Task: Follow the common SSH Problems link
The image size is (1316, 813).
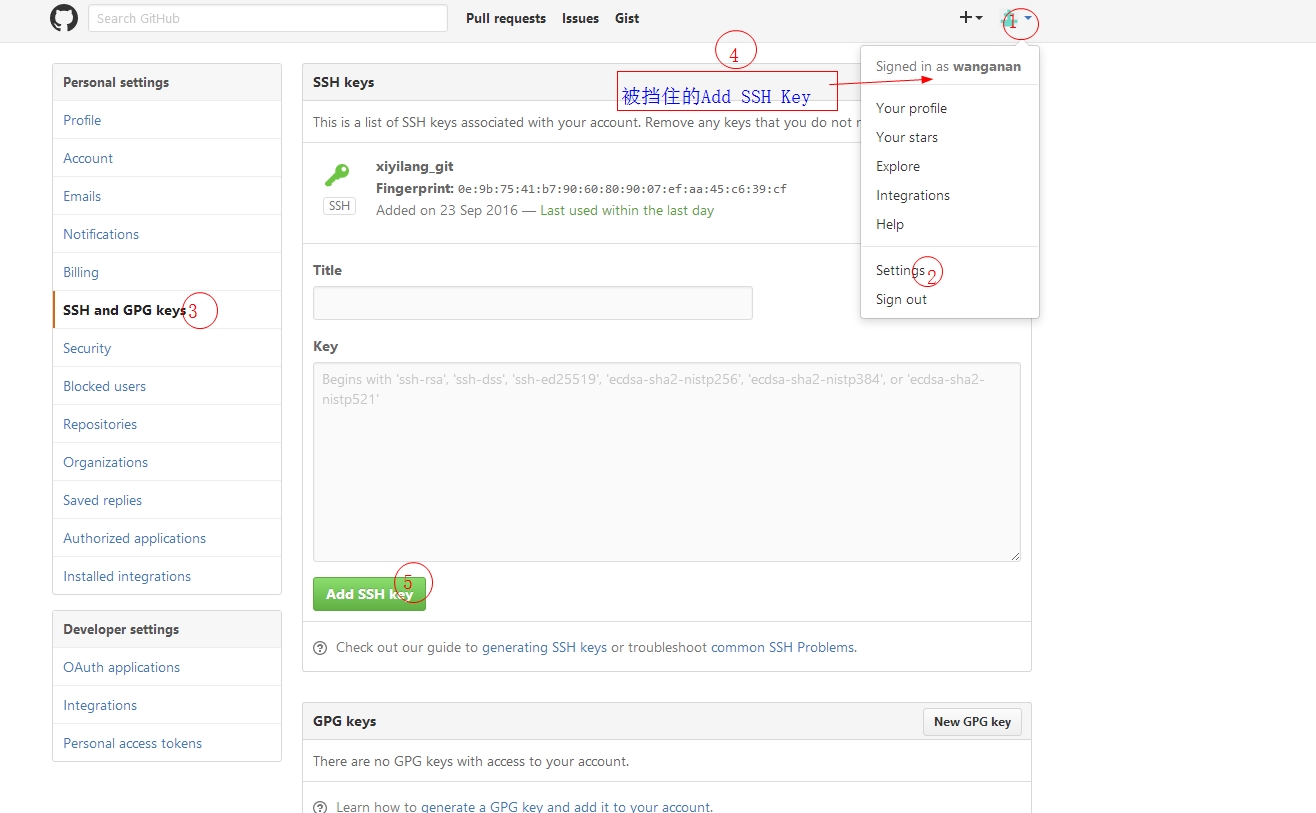Action: coord(783,647)
